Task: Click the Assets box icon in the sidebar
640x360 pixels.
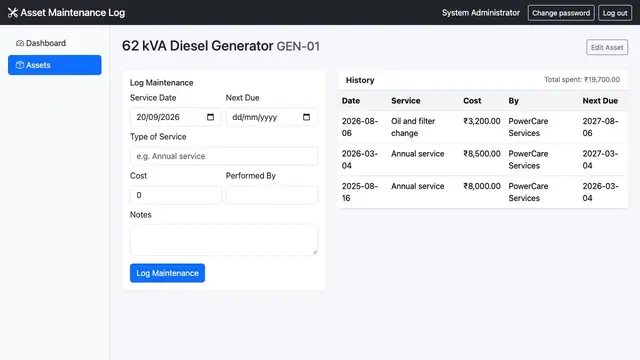Action: coord(20,65)
